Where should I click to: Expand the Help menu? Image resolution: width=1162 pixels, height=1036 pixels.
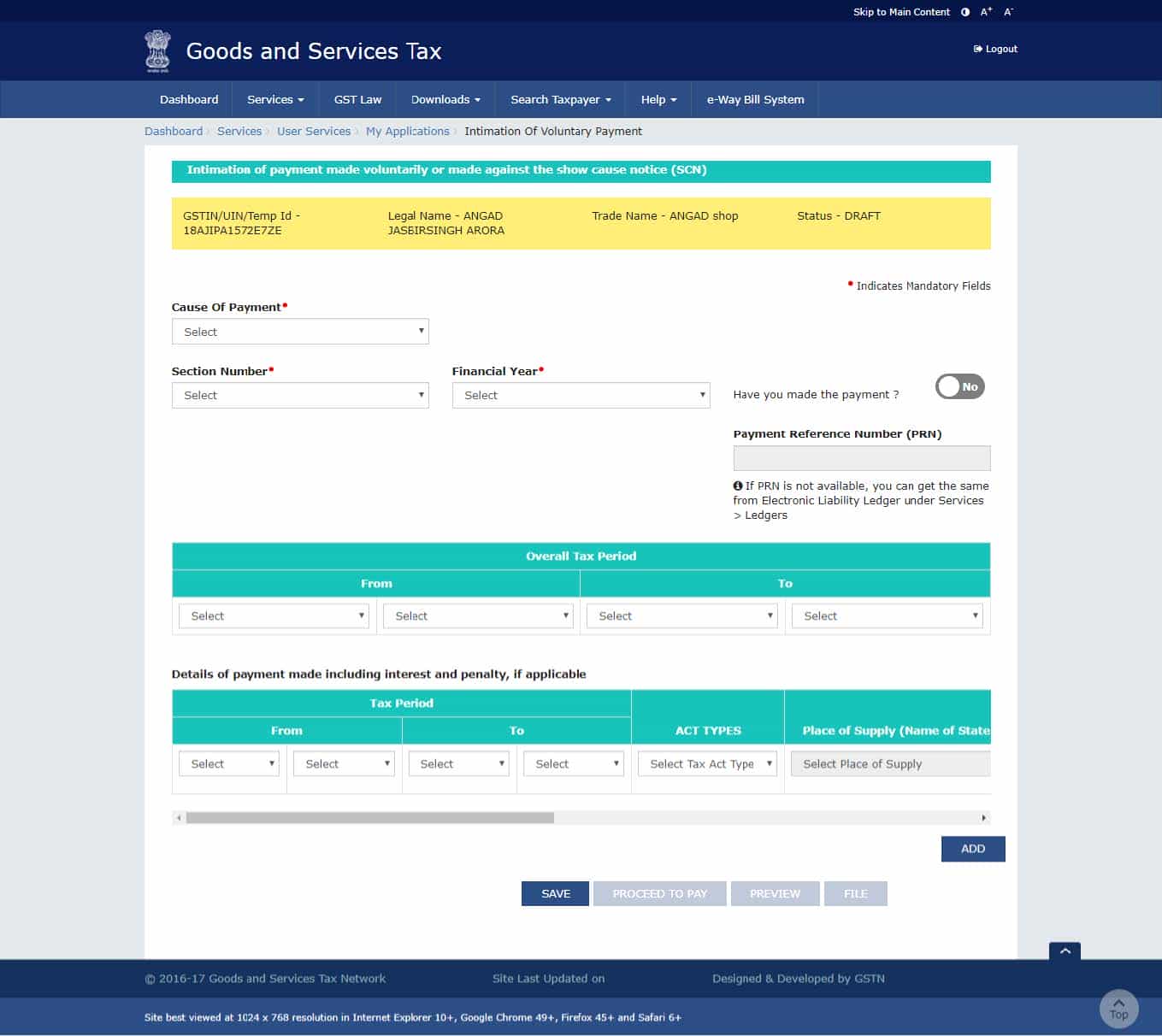click(x=658, y=99)
